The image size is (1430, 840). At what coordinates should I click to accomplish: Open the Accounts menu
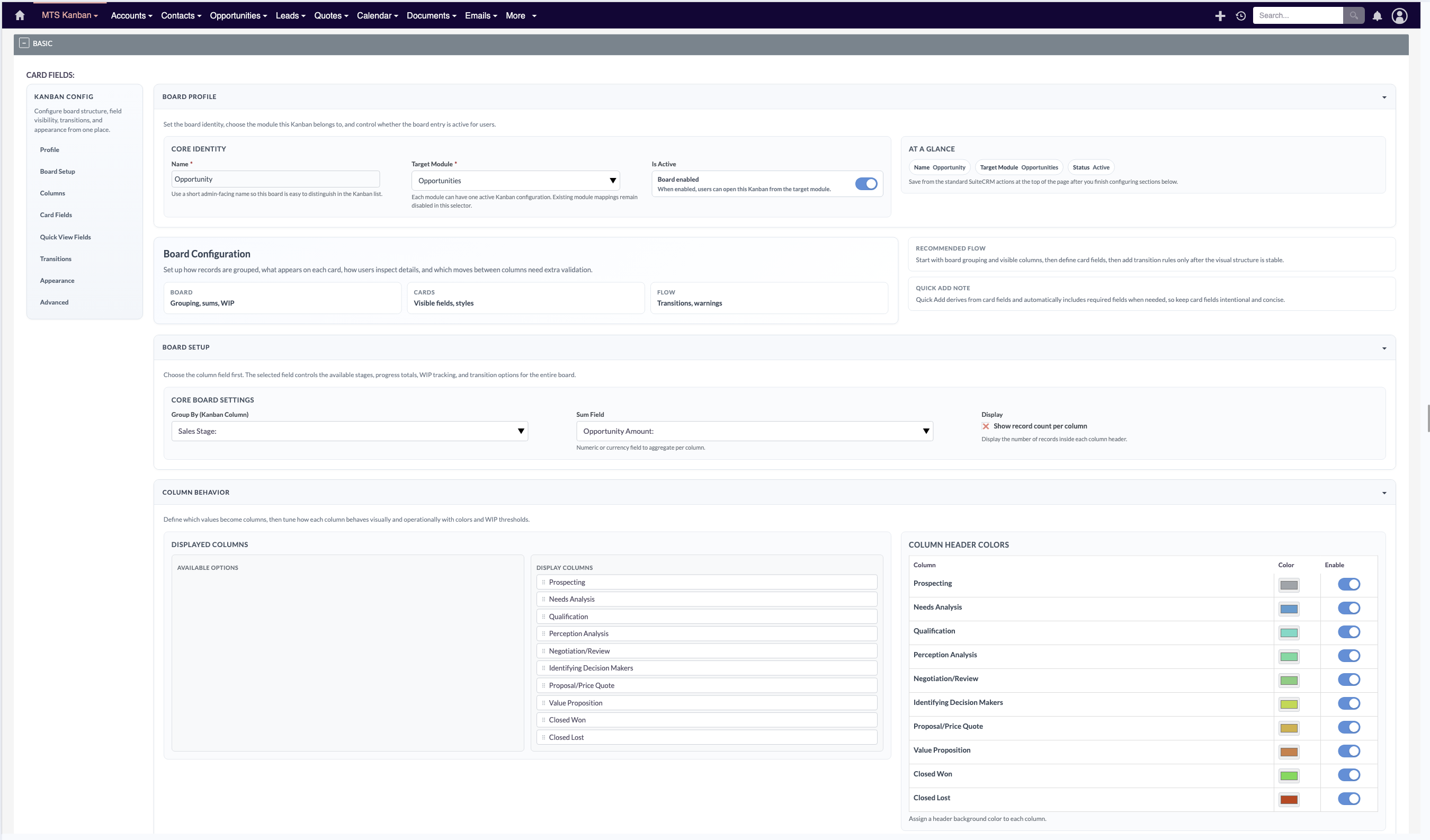(132, 16)
